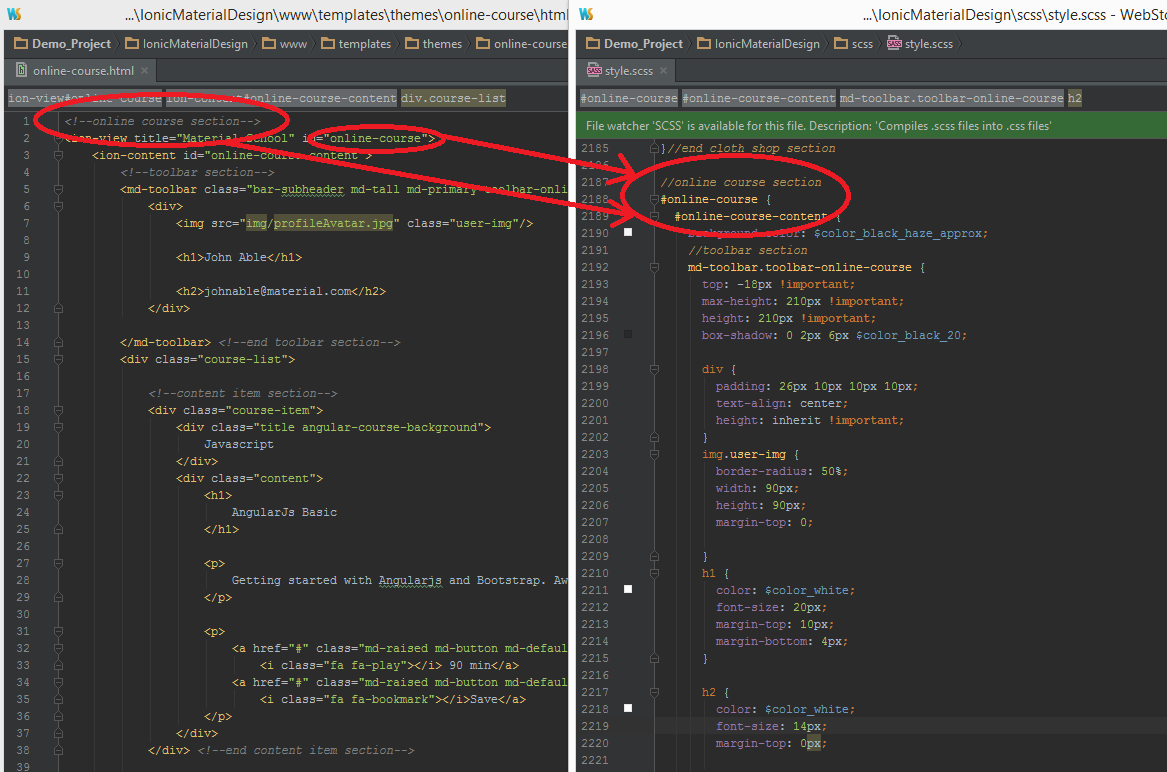This screenshot has width=1167, height=772.
Task: Select the online-course.html editor tab
Action: pyautogui.click(x=83, y=71)
